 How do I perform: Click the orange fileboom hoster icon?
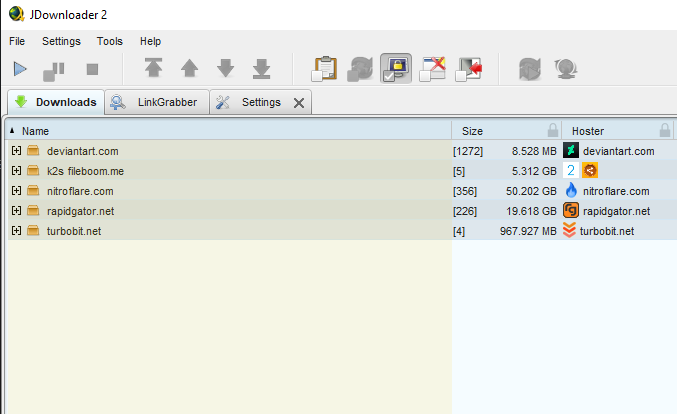(590, 171)
